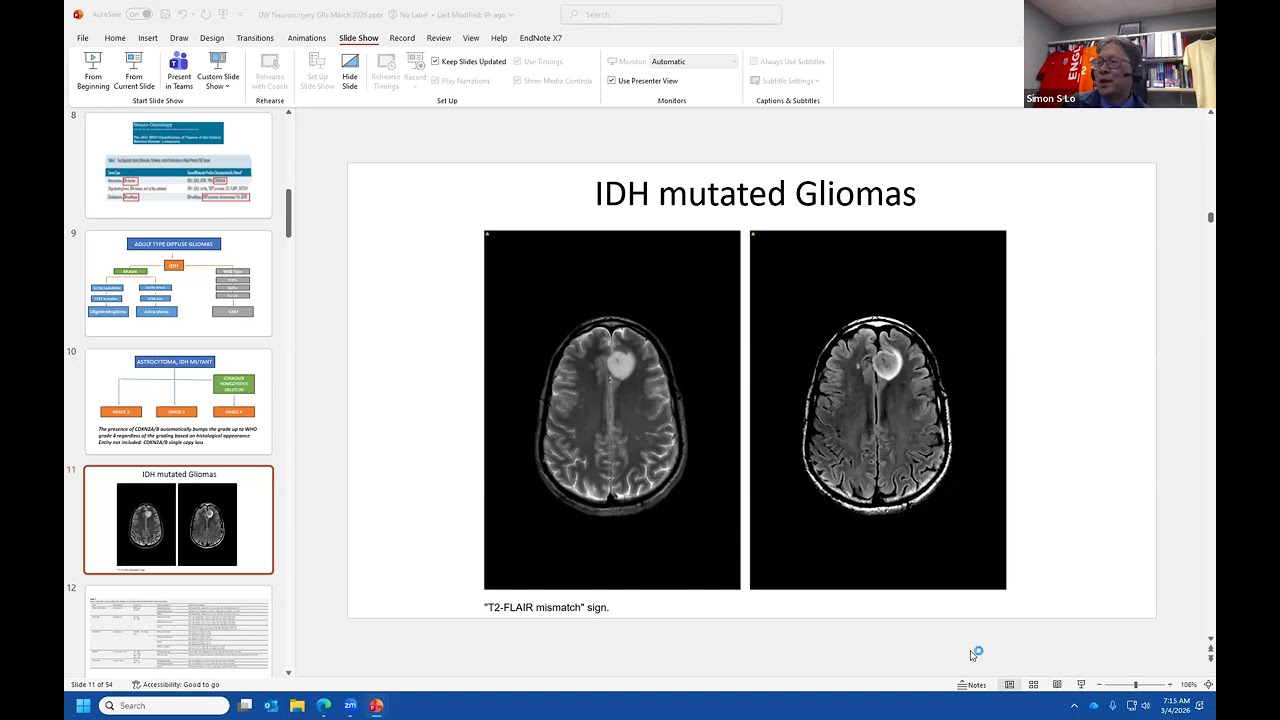This screenshot has width=1280, height=720.
Task: Start Slide Show from status bar icon
Action: pyautogui.click(x=1081, y=685)
